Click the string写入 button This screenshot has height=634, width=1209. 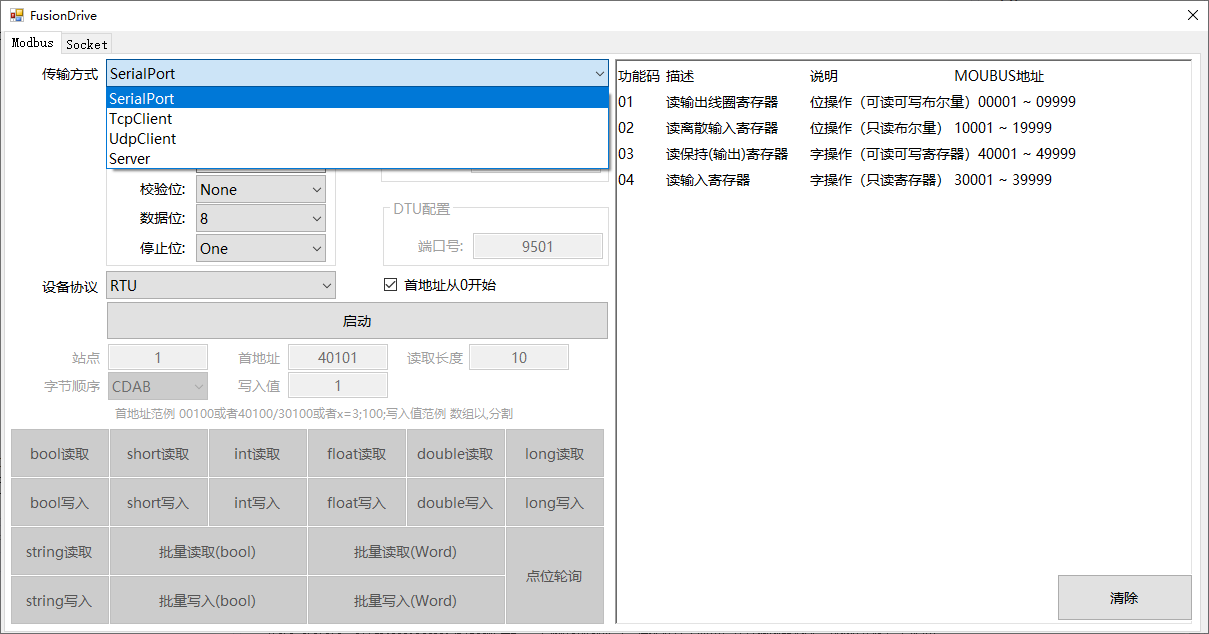tap(60, 601)
